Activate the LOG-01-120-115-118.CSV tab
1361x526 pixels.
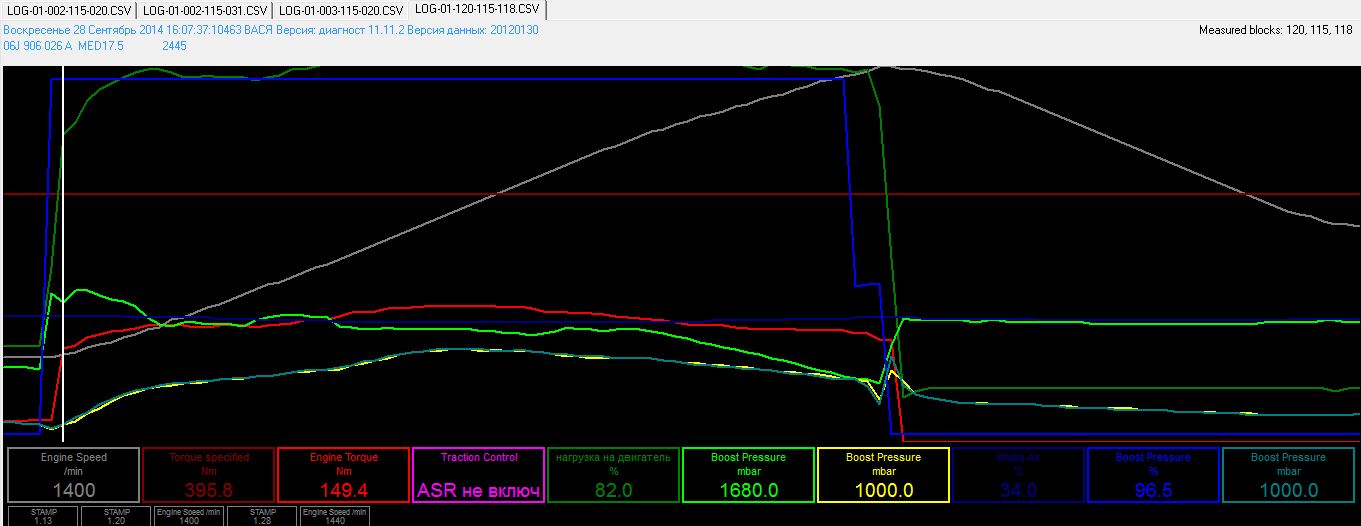(x=477, y=9)
